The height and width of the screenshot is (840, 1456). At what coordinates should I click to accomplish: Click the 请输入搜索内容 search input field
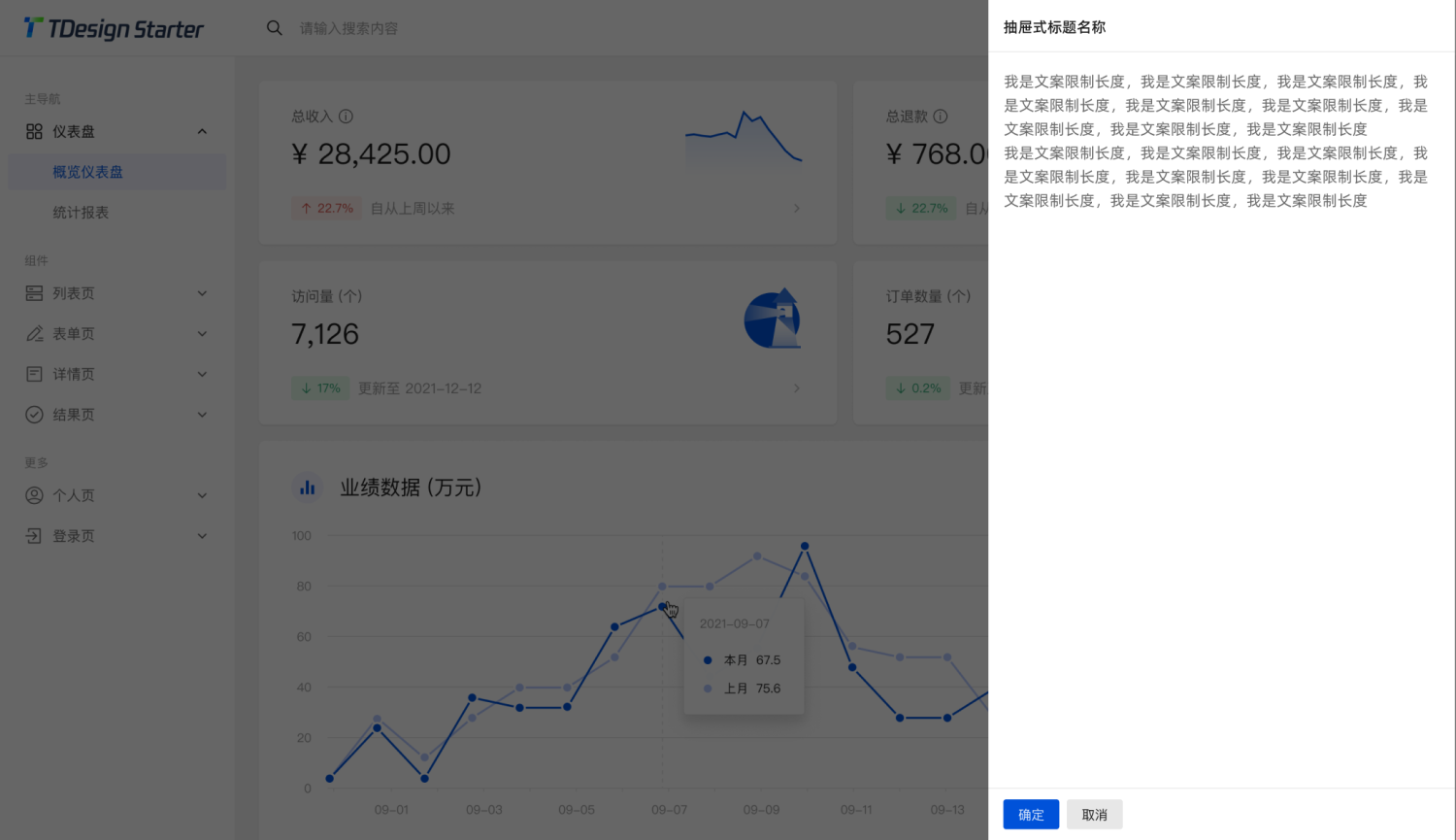[349, 28]
